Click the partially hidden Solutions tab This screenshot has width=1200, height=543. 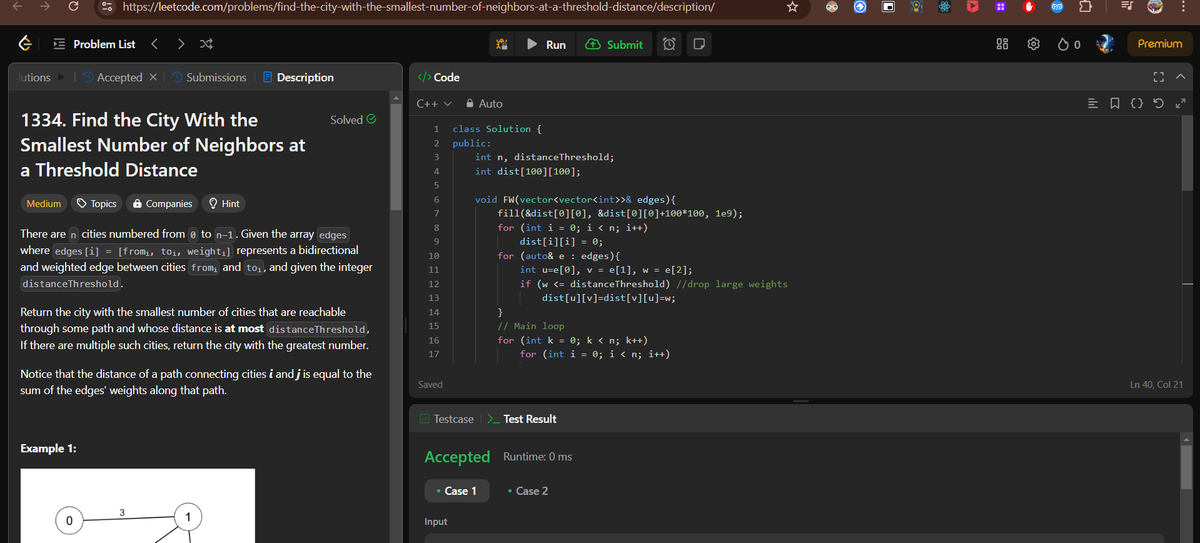[x=34, y=77]
